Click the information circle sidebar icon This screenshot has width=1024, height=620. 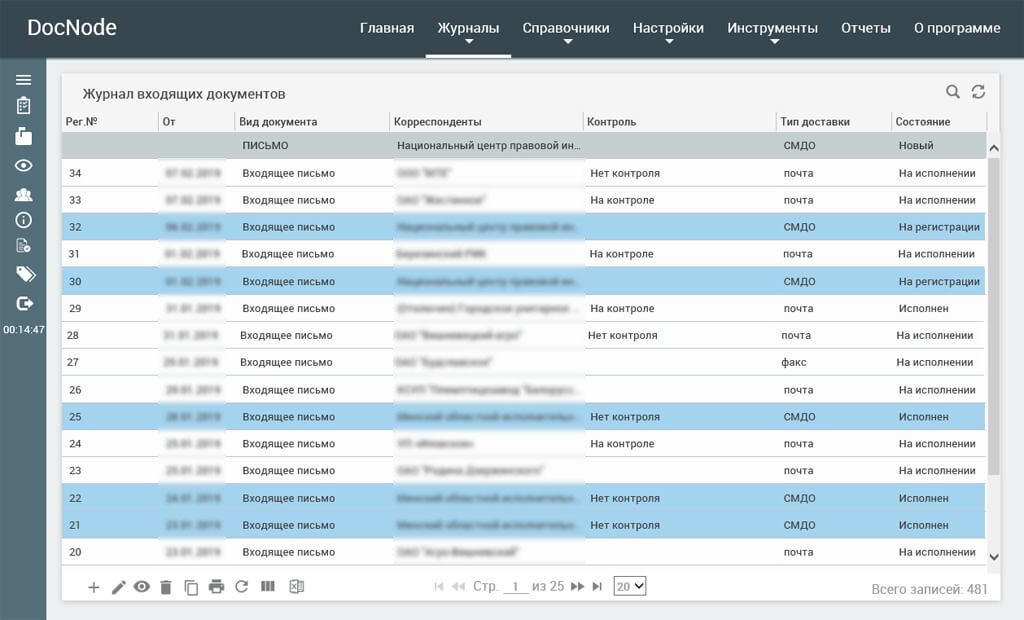[24, 220]
